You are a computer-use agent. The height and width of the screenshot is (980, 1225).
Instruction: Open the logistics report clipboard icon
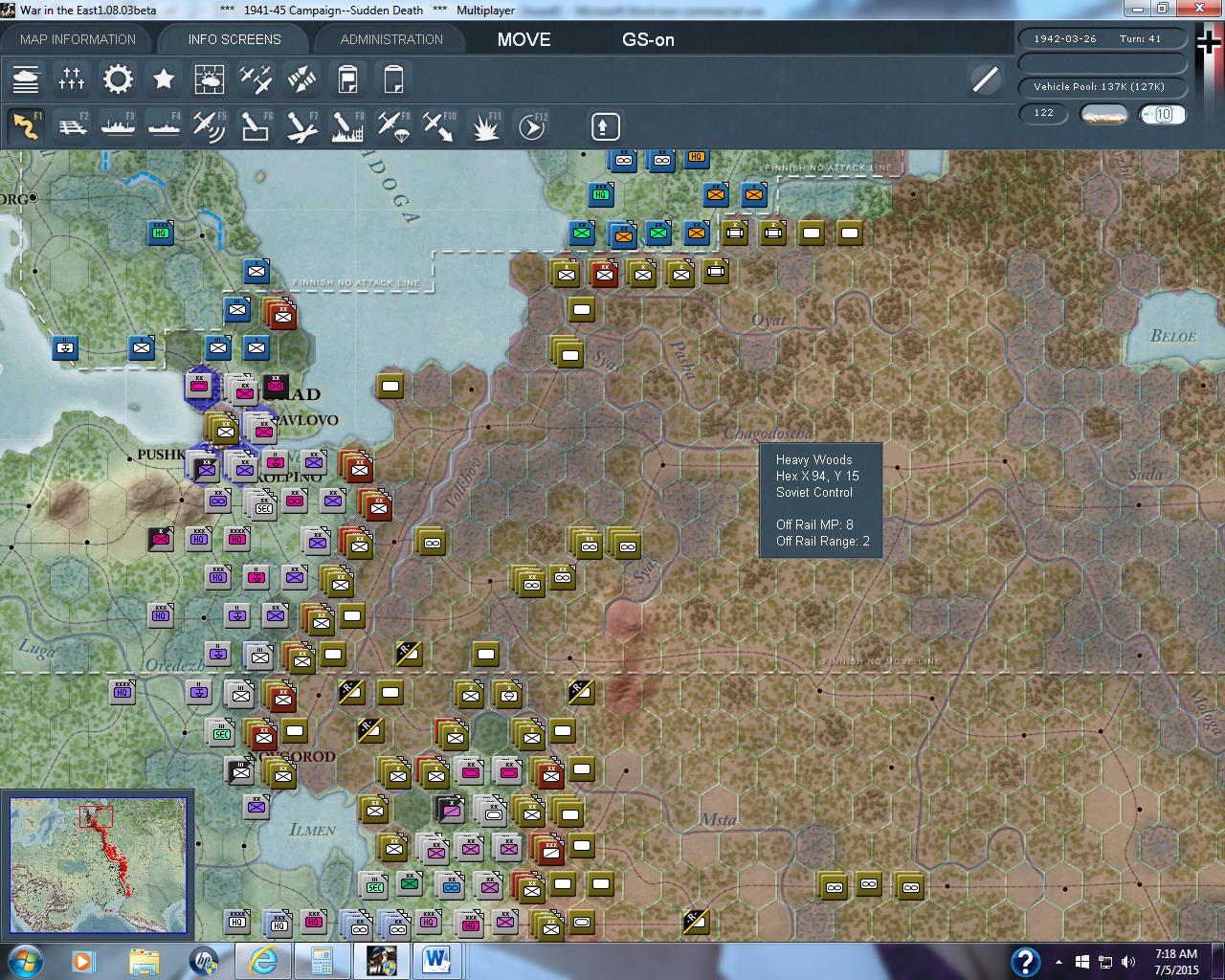(x=347, y=78)
